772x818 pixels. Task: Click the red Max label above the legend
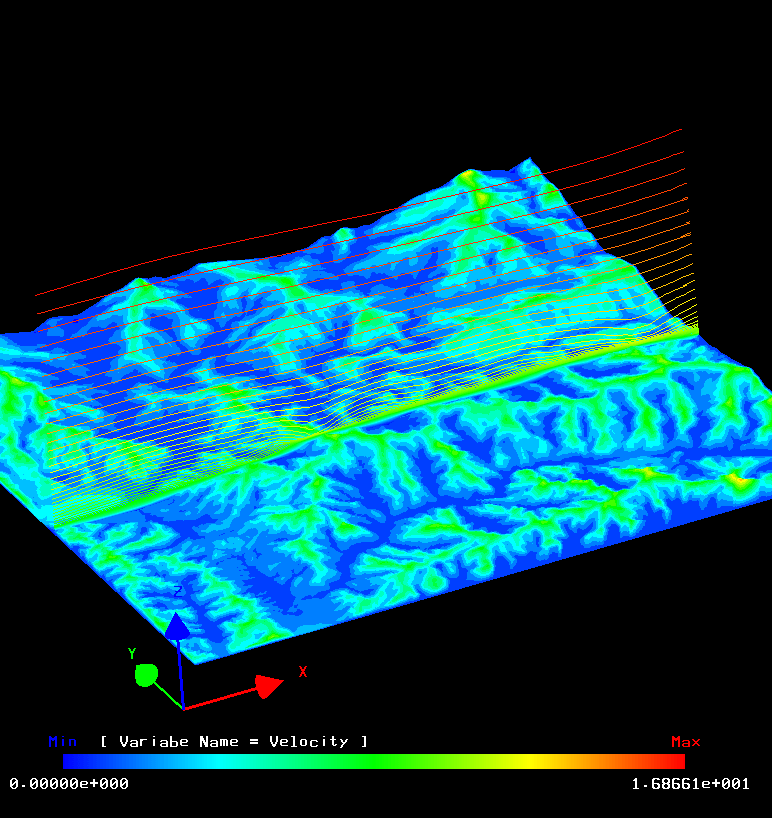pos(685,742)
